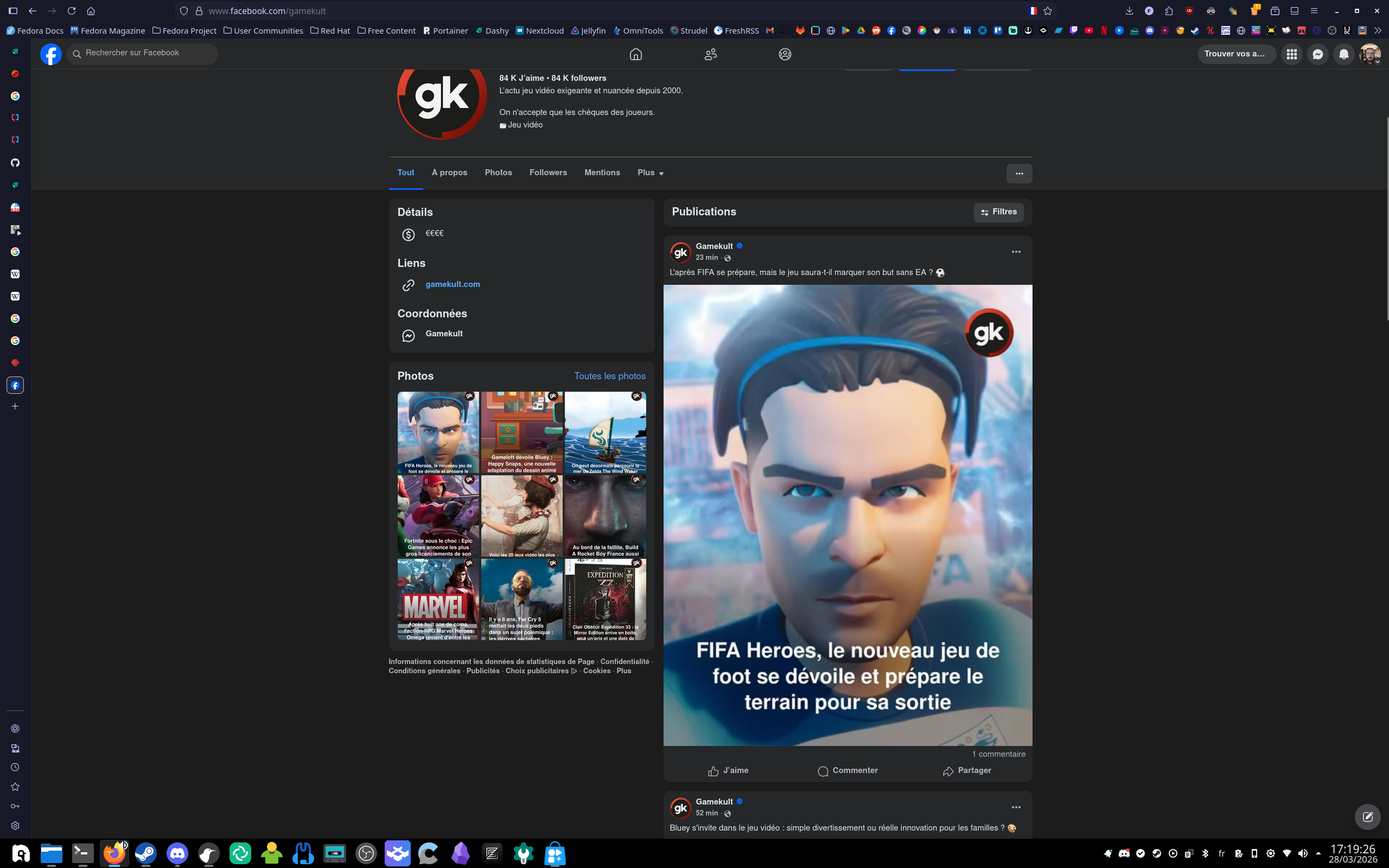Open Toutes les photos link
Screen dimensions: 1389x868
click(x=609, y=376)
